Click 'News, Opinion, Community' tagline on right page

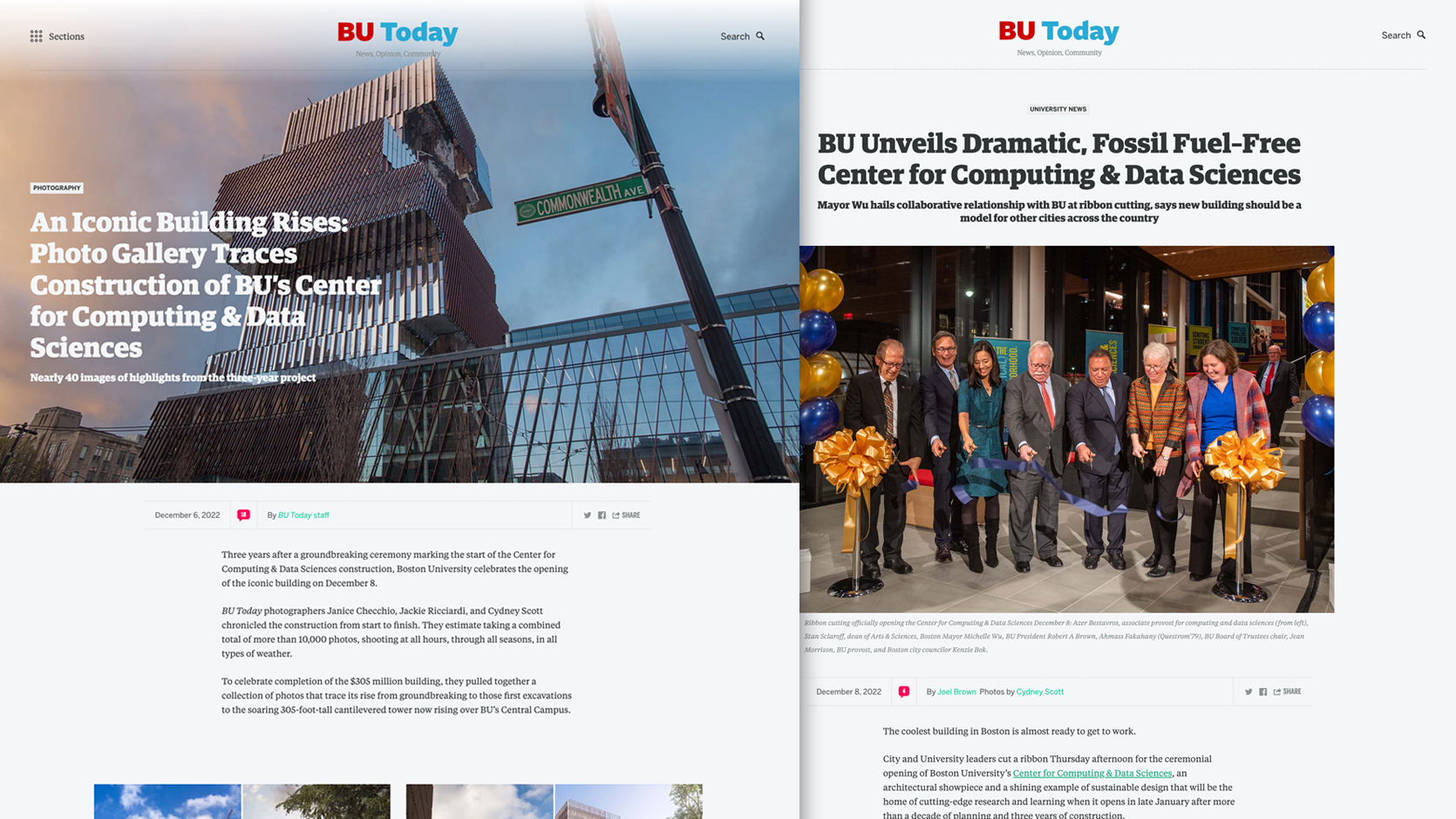pyautogui.click(x=1058, y=53)
